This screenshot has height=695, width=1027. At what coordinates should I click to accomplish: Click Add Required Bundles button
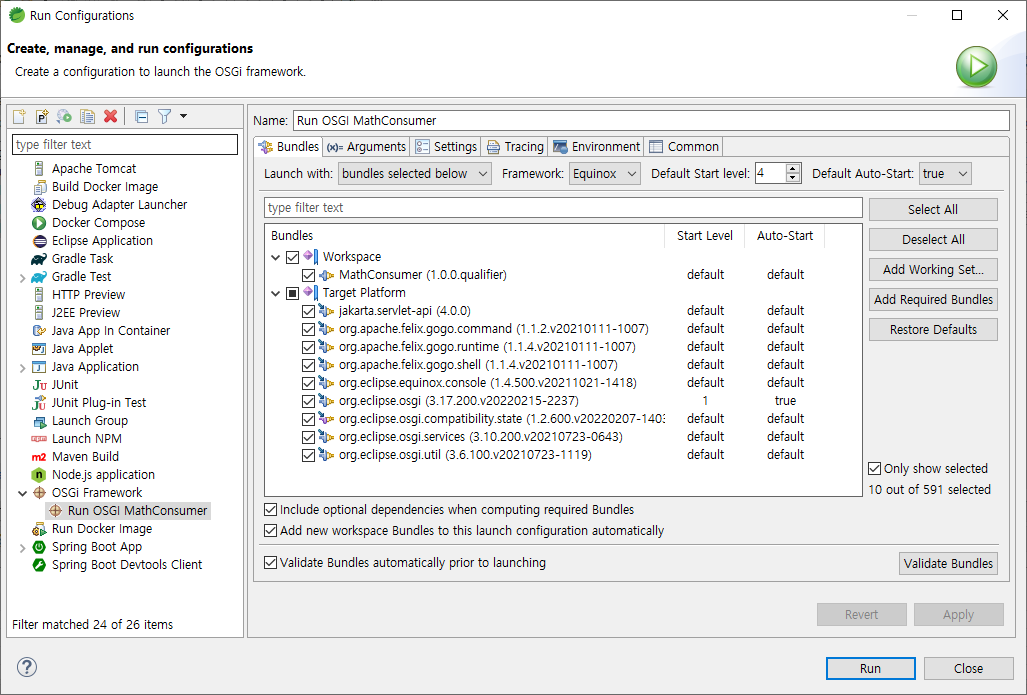click(x=933, y=300)
